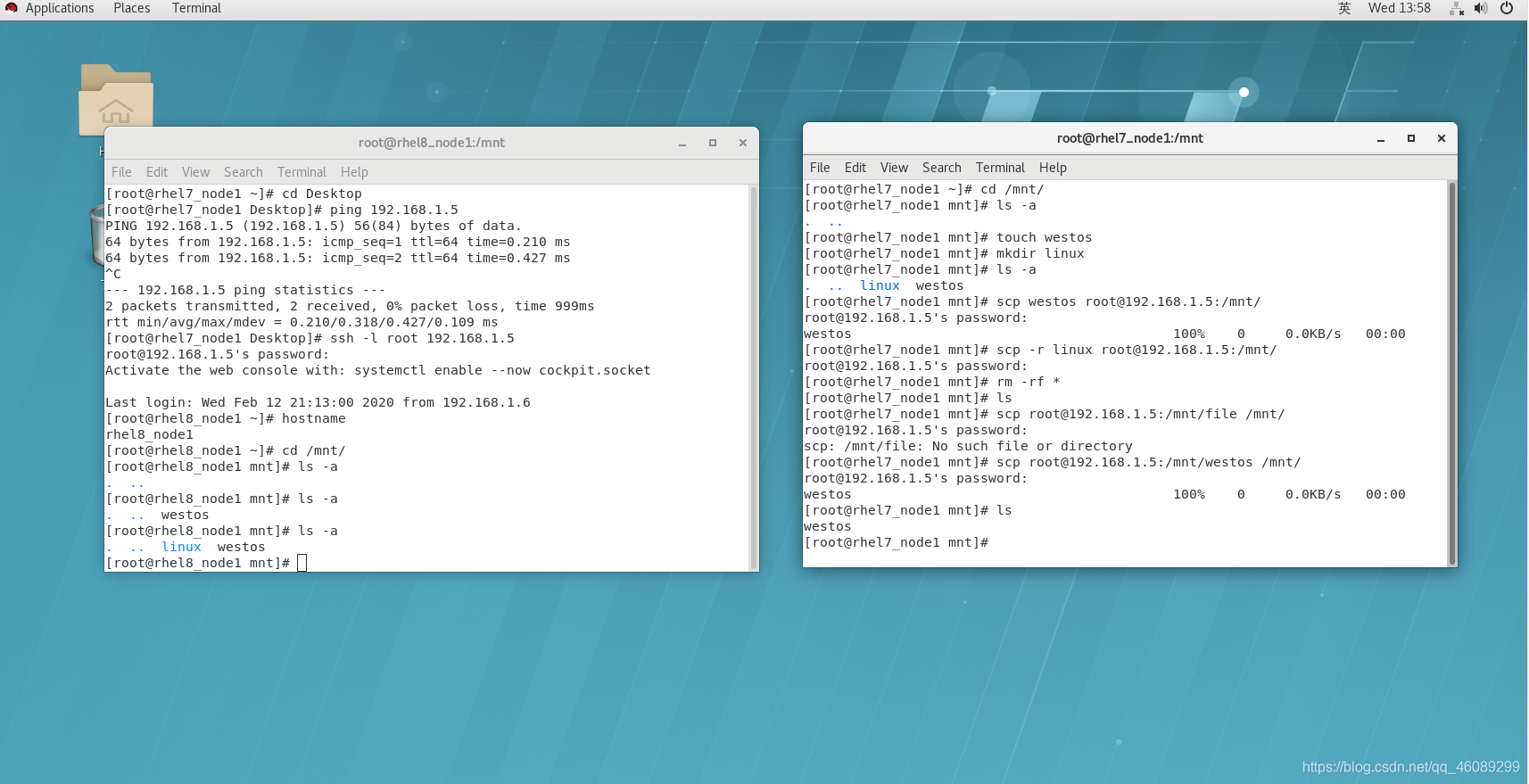Click the 'touch westos' command line
The height and width of the screenshot is (784, 1529).
pyautogui.click(x=948, y=237)
